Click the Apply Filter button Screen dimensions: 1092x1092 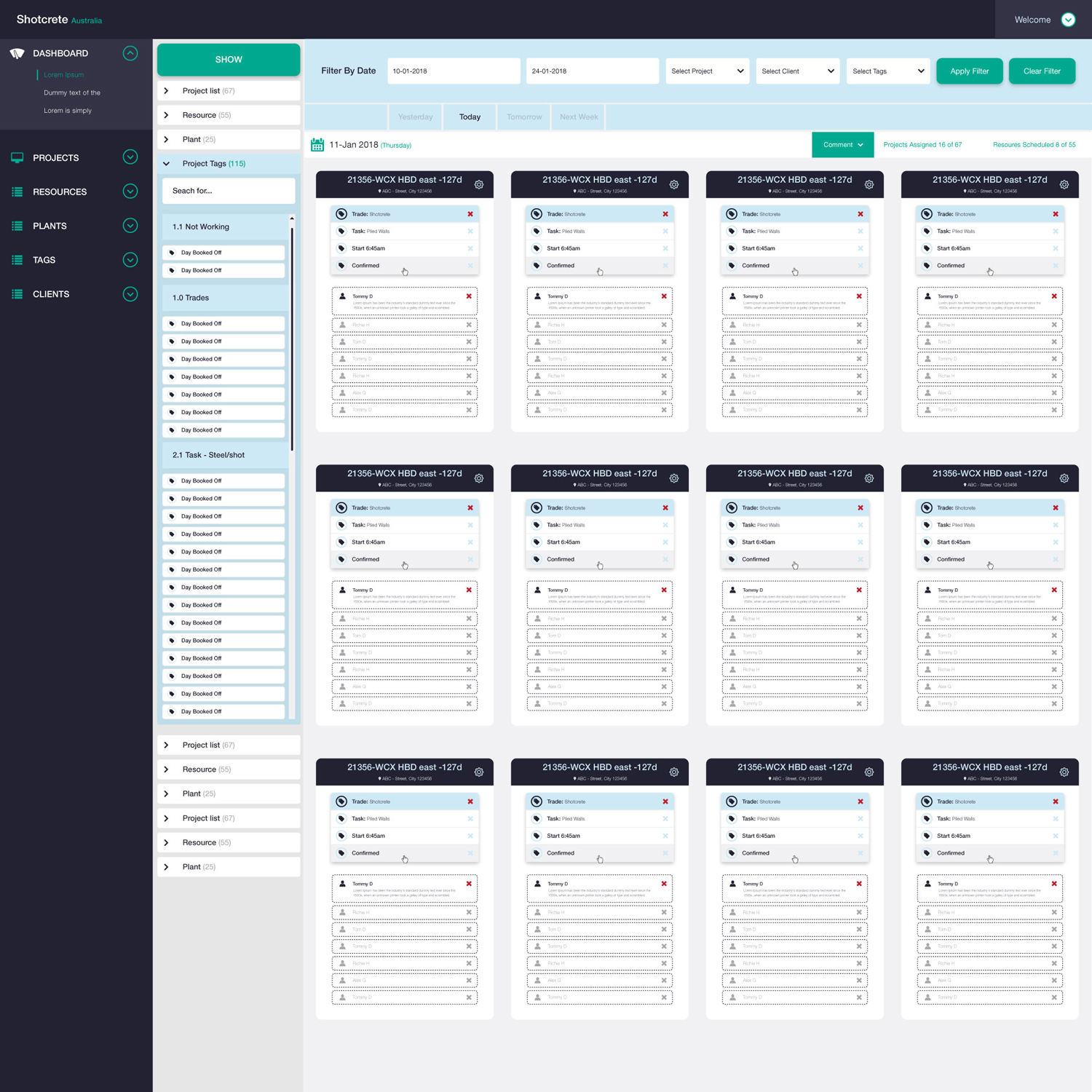click(x=970, y=71)
